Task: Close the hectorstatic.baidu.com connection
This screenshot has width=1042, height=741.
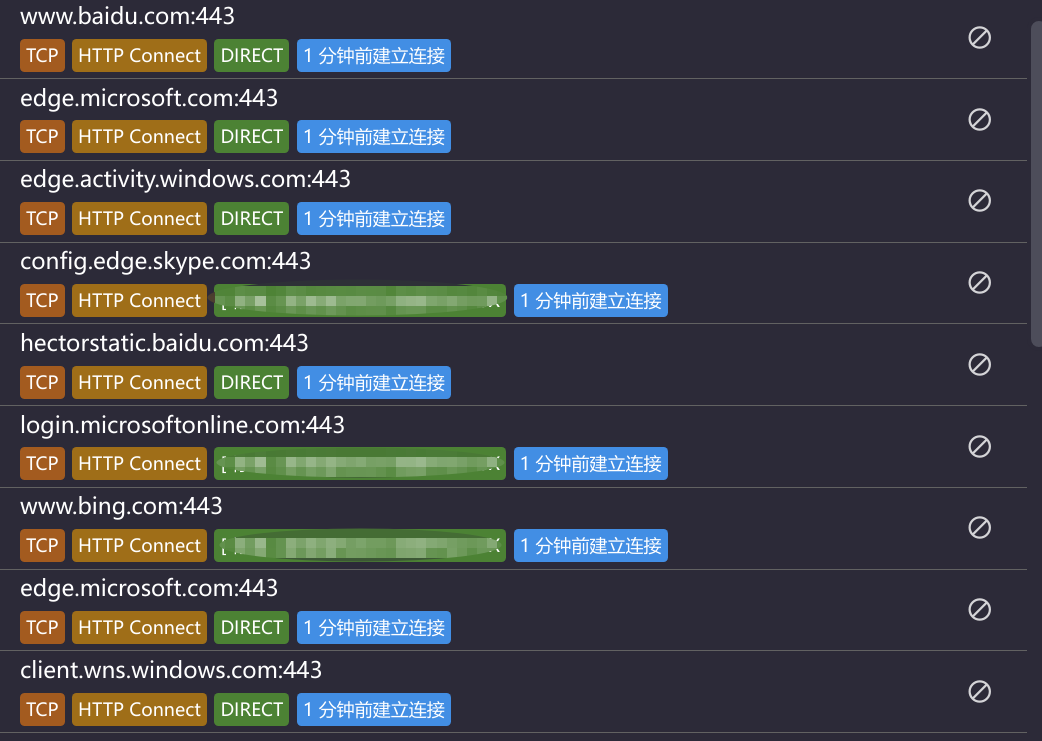Action: click(x=979, y=364)
